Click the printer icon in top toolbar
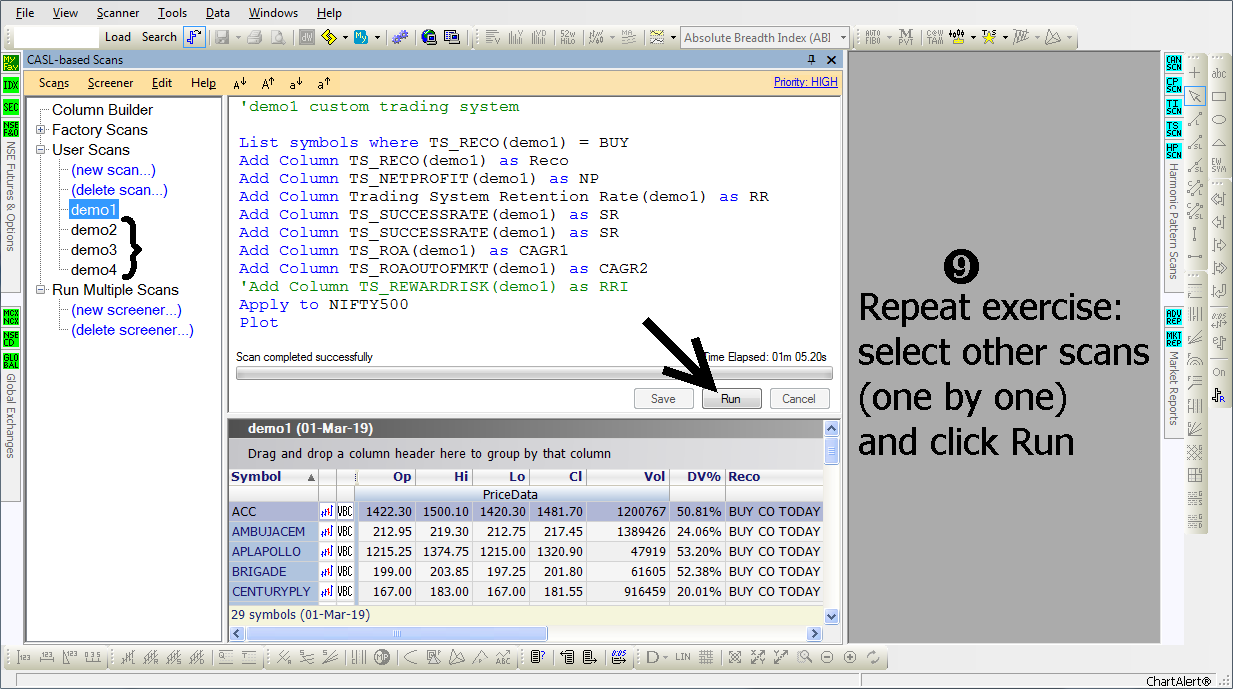This screenshot has height=689, width=1233. coord(255,37)
